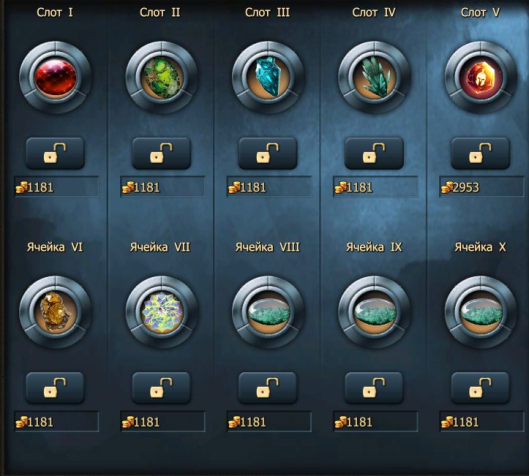The width and height of the screenshot is (529, 476).
Task: Unlock Слот I with the padlock button
Action: 55,153
